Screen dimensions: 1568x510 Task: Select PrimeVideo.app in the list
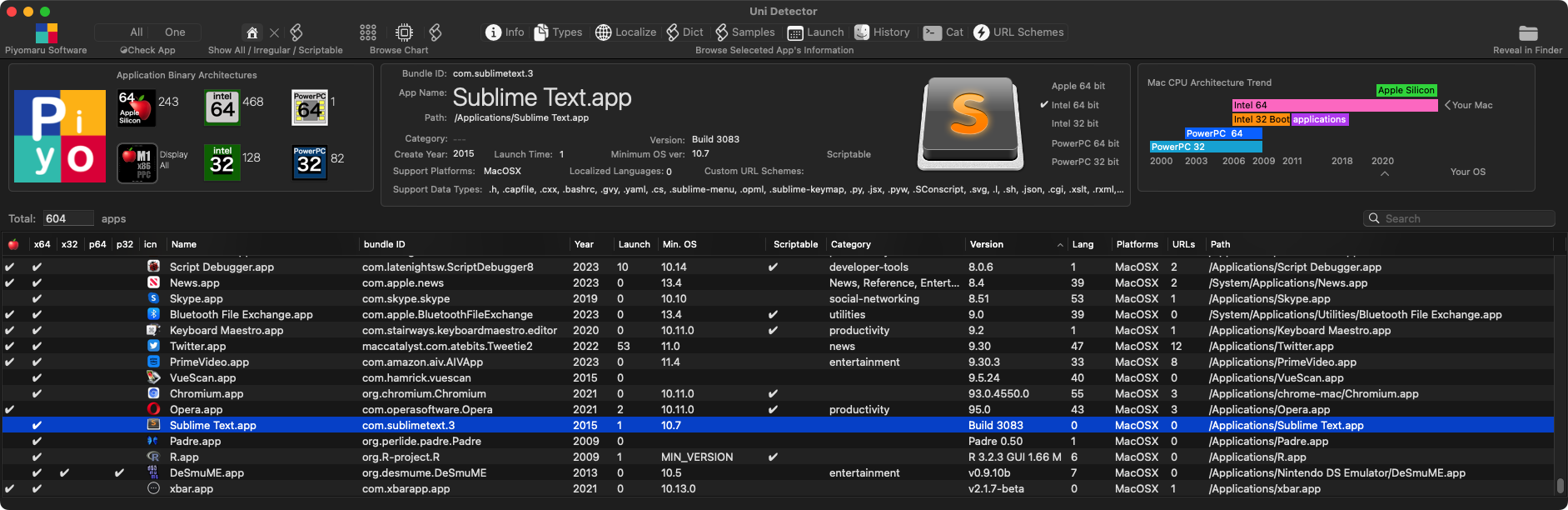click(210, 362)
